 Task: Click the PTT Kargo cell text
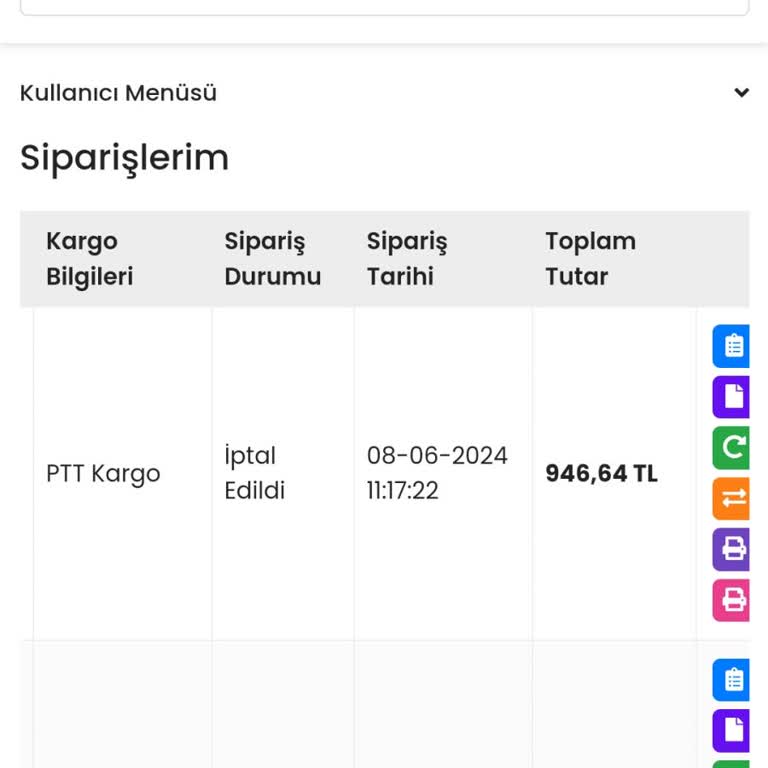pos(103,473)
